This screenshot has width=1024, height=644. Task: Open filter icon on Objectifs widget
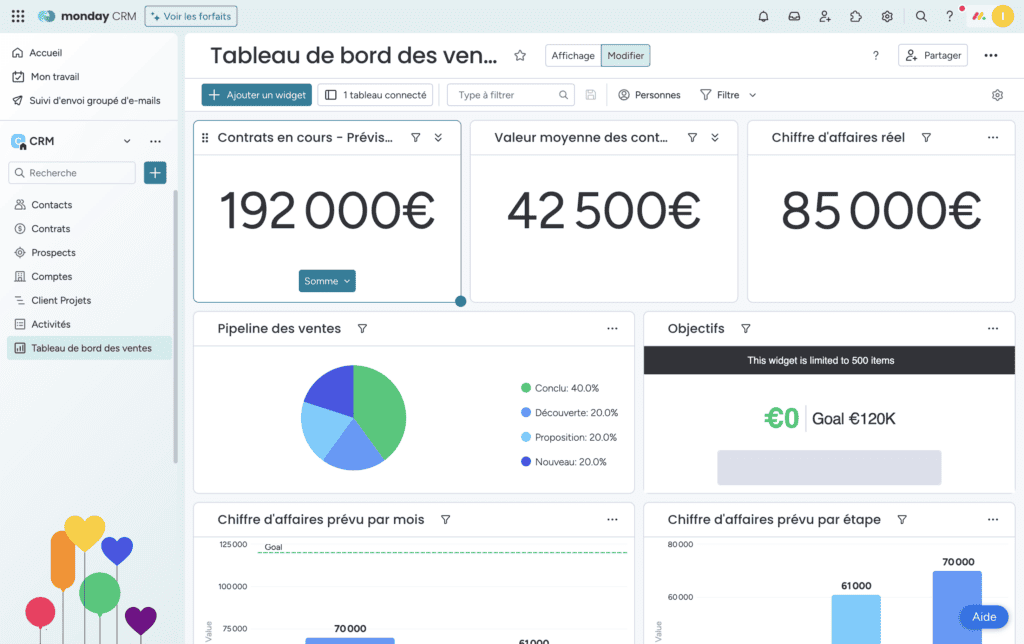coord(746,328)
